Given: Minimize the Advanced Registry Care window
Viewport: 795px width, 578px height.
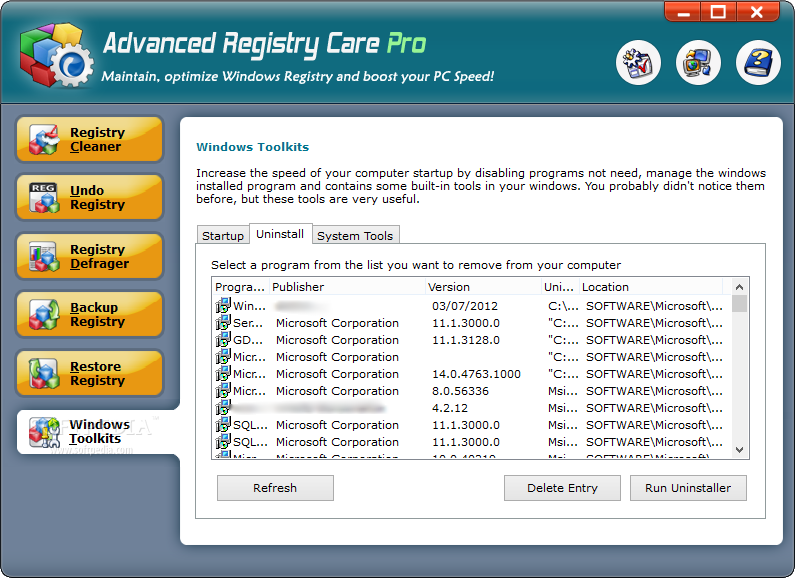Looking at the screenshot, I should 683,12.
